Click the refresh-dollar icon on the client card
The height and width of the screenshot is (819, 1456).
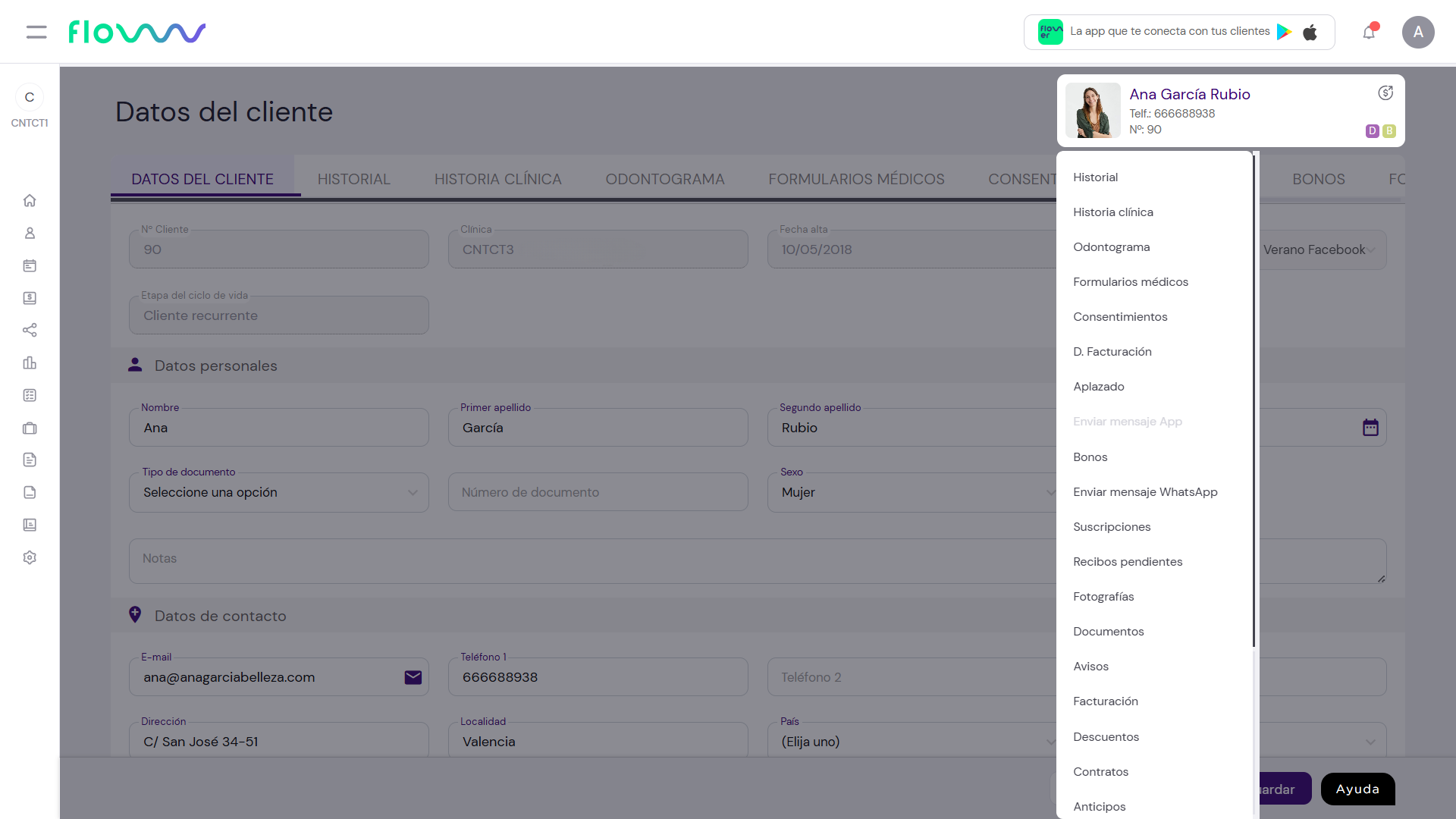click(x=1385, y=93)
